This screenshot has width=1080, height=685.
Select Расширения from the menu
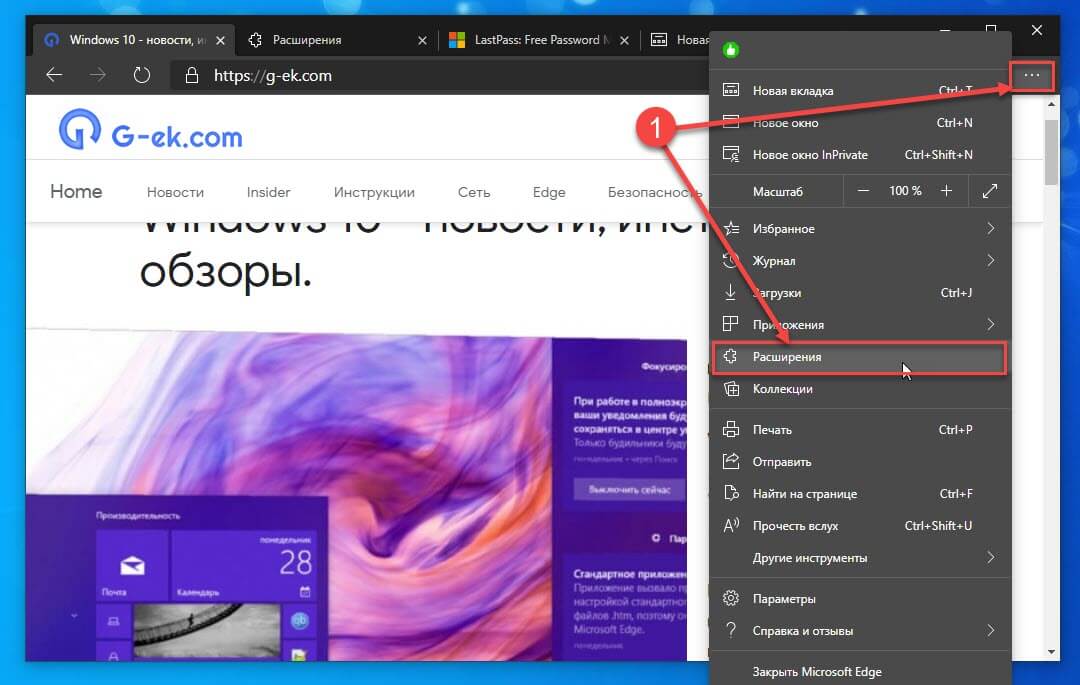tap(789, 357)
